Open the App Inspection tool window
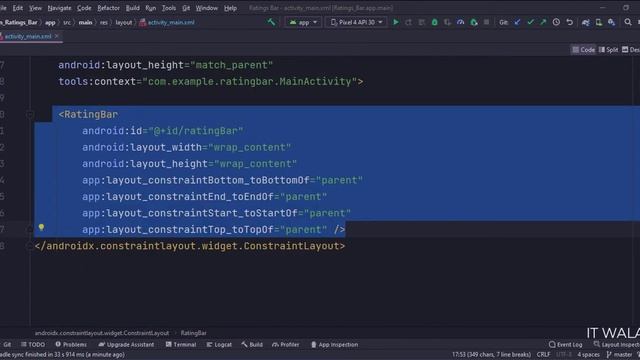The height and width of the screenshot is (360, 640). point(334,344)
